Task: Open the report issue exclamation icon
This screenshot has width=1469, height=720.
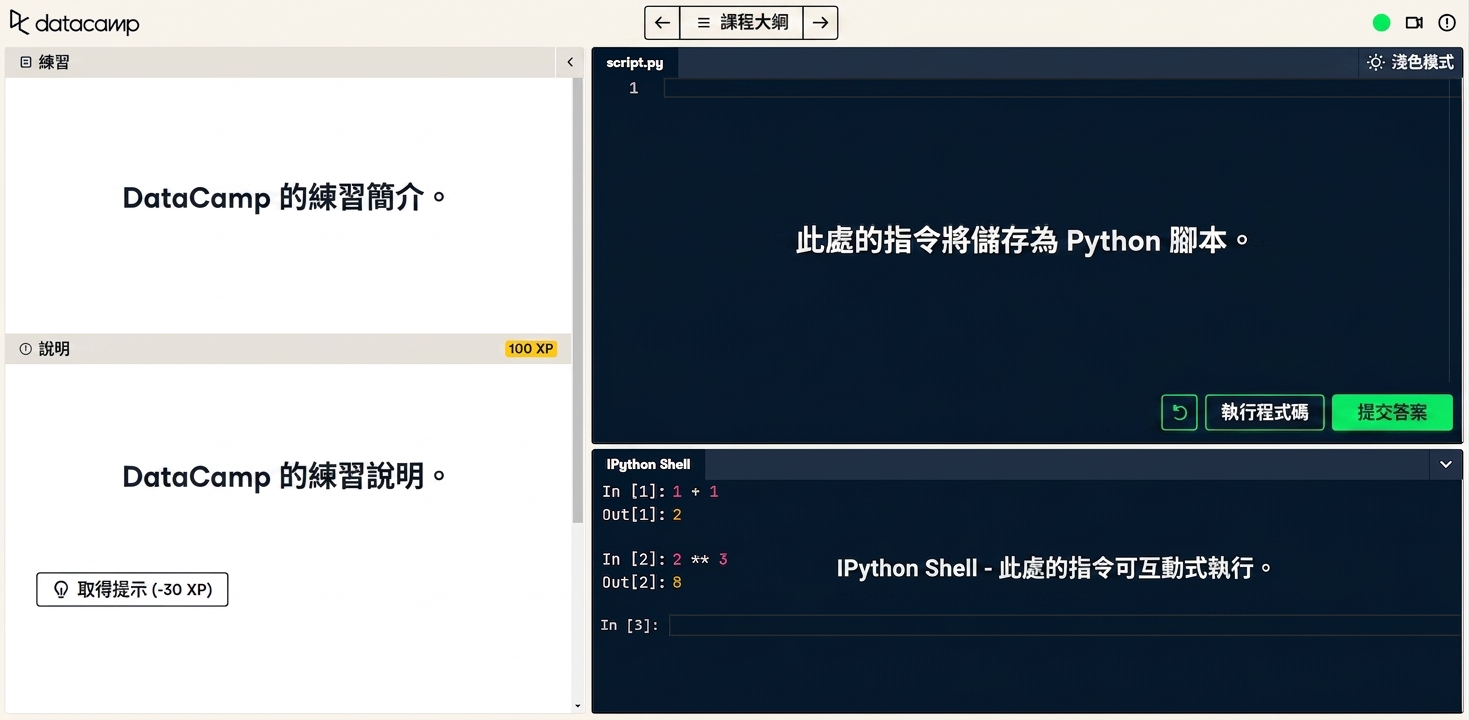Action: coord(1446,22)
